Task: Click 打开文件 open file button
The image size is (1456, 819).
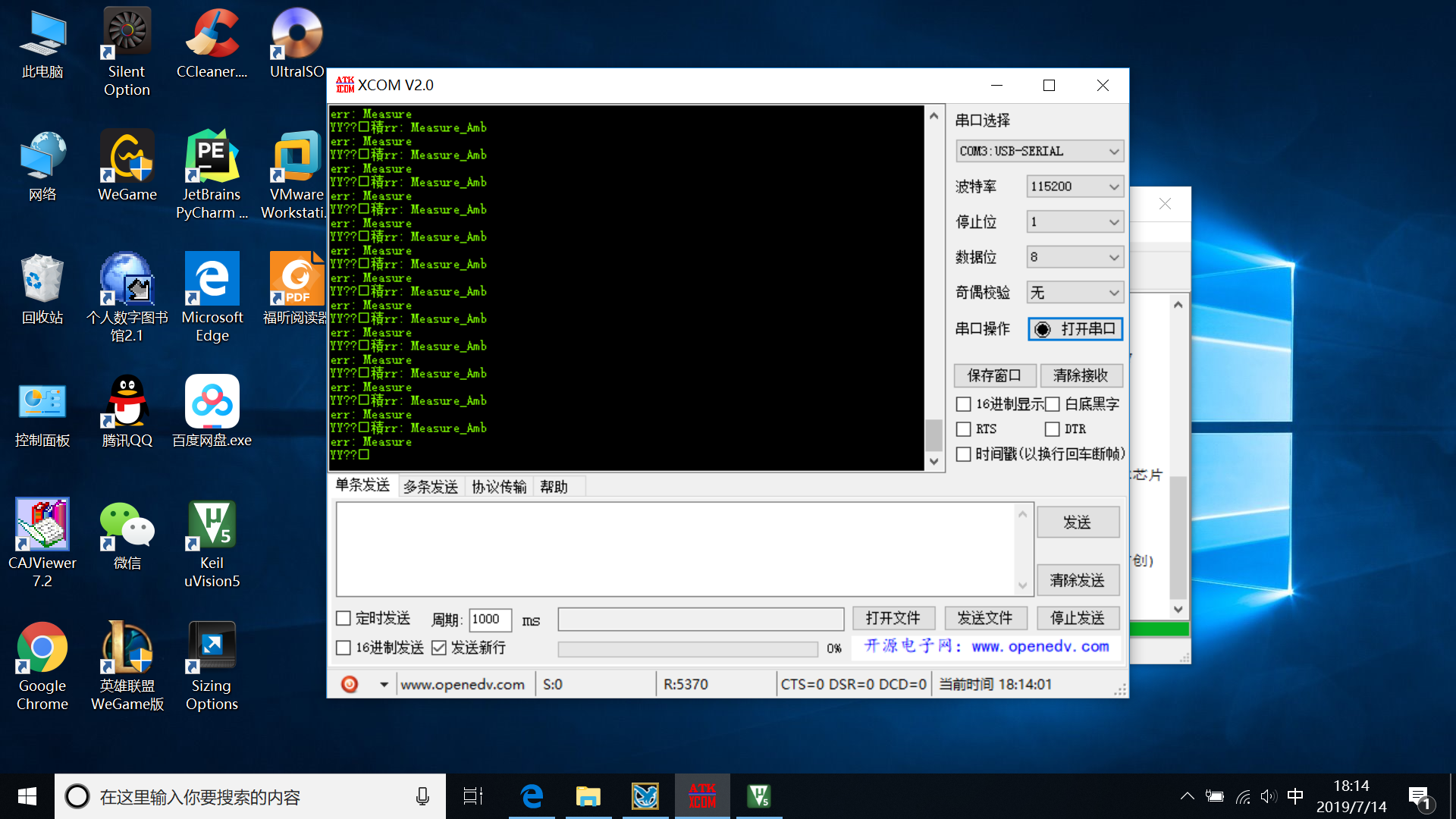Action: click(x=893, y=618)
